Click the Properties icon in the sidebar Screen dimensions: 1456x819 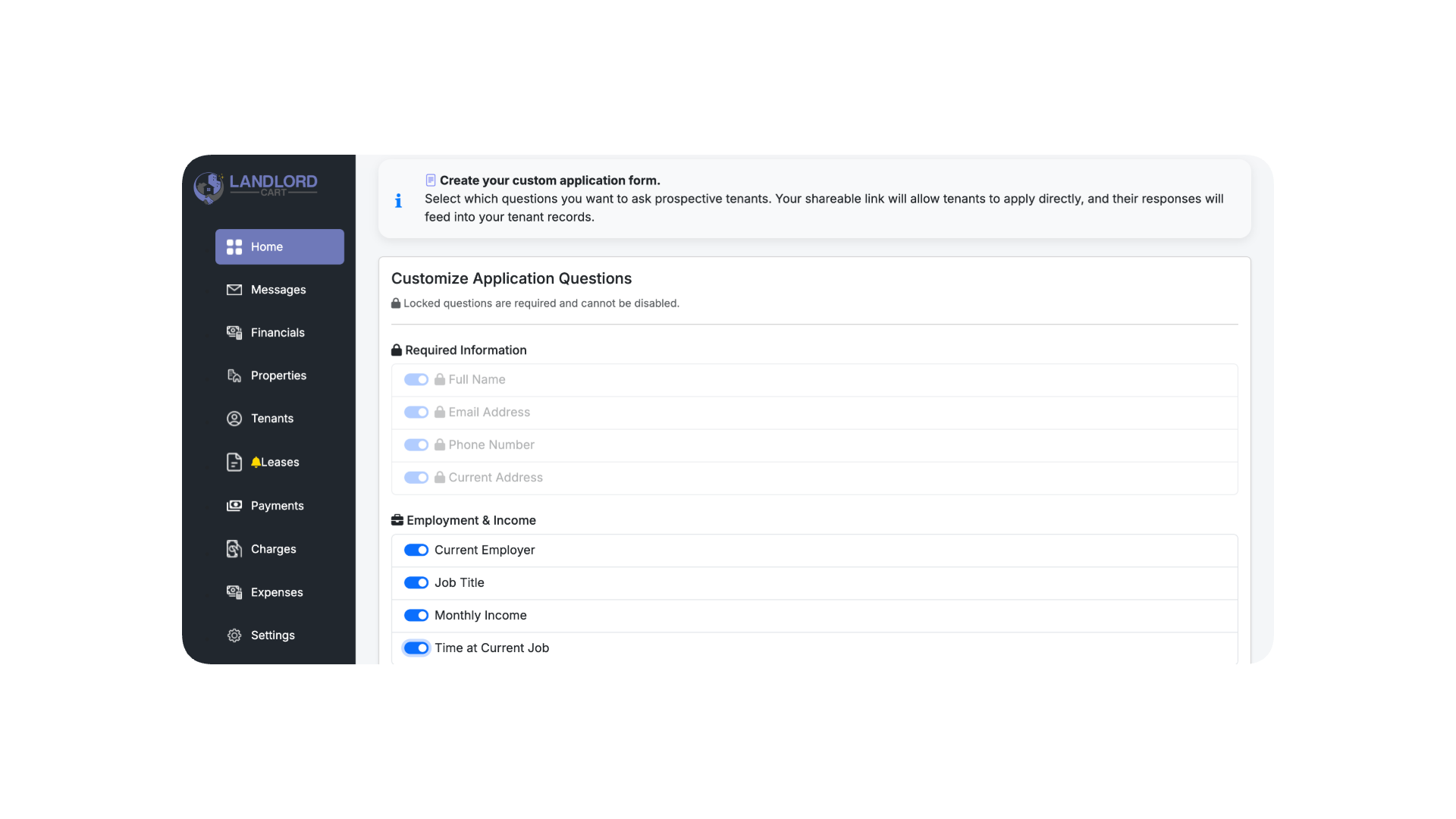[x=234, y=375]
